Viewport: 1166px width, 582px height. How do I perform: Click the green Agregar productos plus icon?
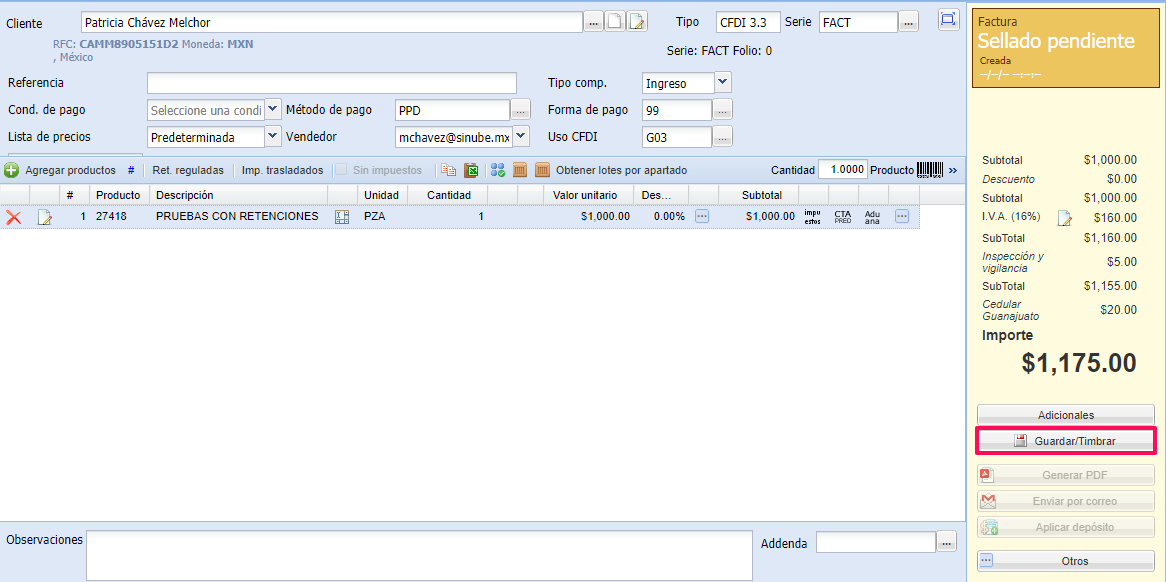[12, 171]
